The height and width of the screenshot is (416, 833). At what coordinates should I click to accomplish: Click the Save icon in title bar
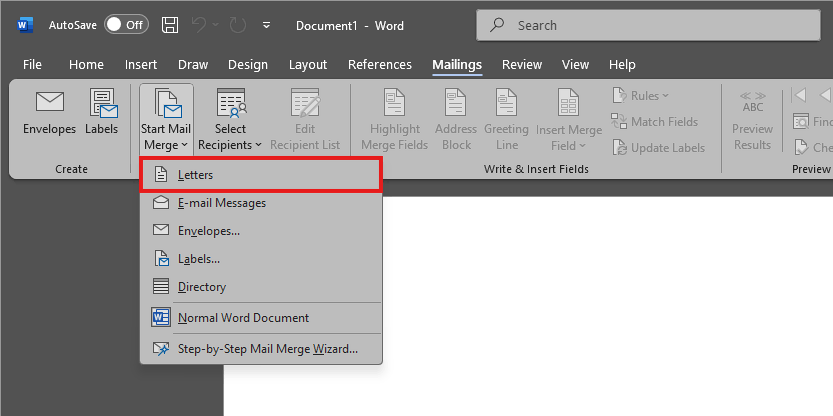click(x=171, y=25)
